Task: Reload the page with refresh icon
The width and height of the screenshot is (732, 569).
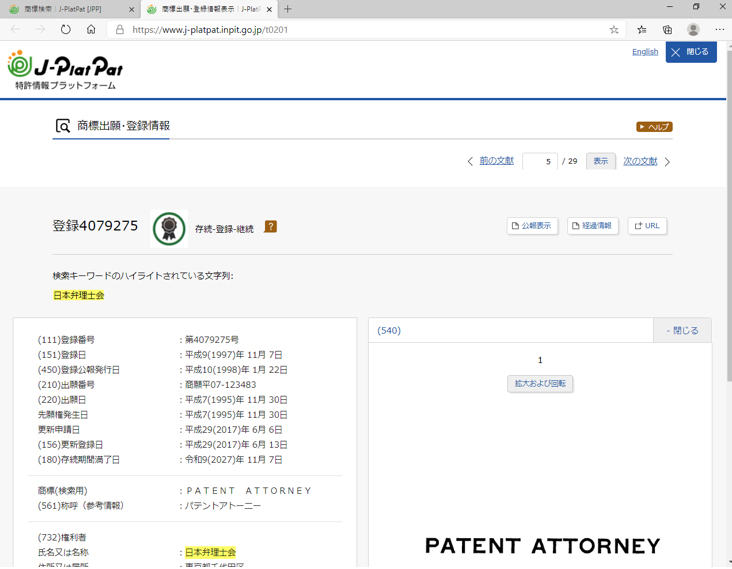Action: (x=65, y=29)
